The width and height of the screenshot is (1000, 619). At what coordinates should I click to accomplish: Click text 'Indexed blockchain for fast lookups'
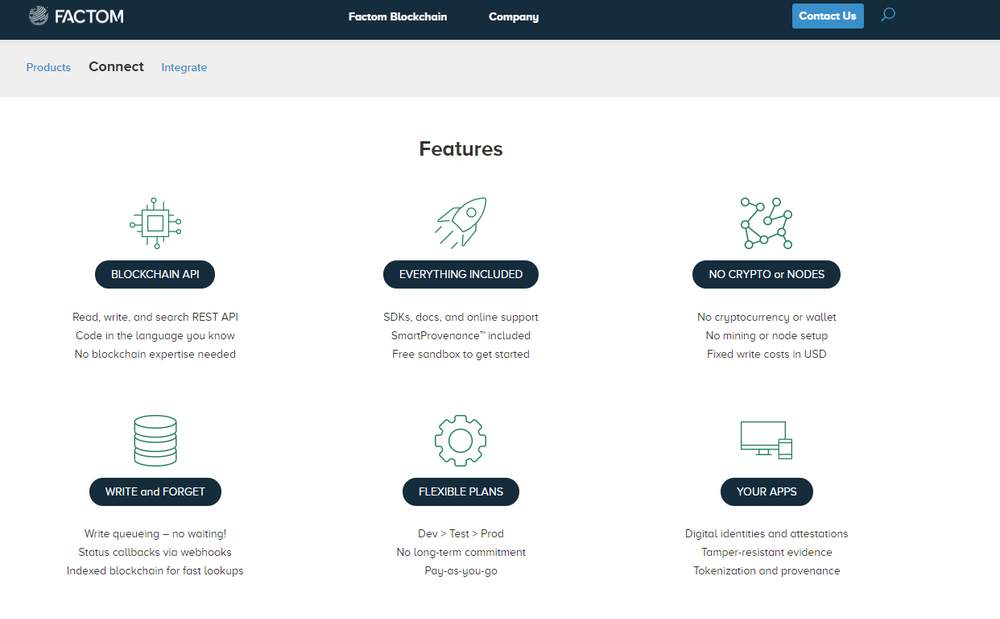coord(155,571)
